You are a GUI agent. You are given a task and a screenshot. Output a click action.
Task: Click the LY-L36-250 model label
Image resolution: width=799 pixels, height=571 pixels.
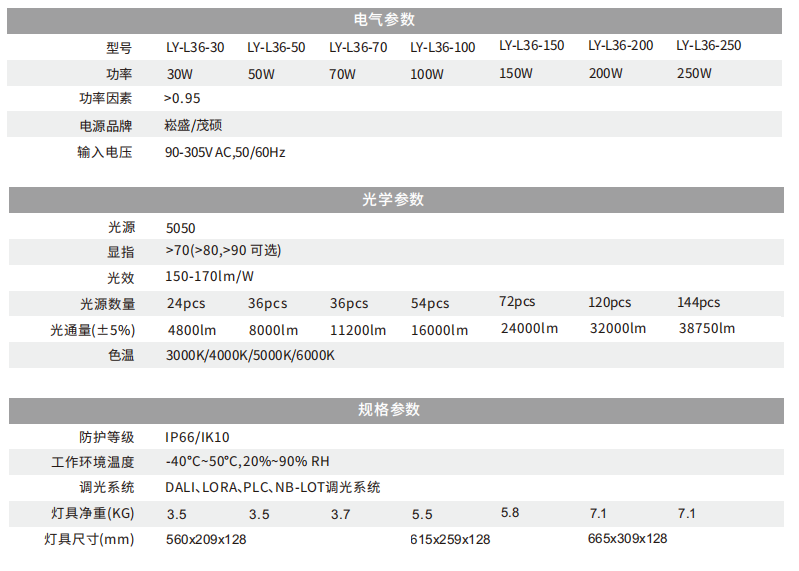click(708, 45)
